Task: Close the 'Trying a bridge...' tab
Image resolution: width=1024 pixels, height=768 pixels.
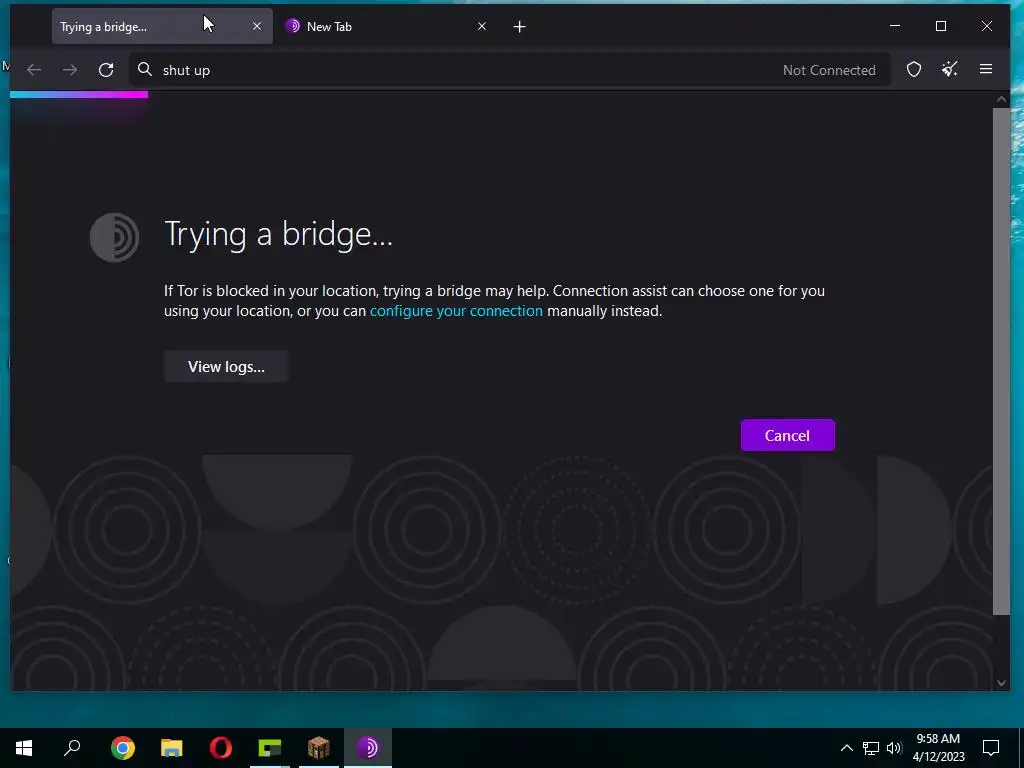Action: click(257, 26)
